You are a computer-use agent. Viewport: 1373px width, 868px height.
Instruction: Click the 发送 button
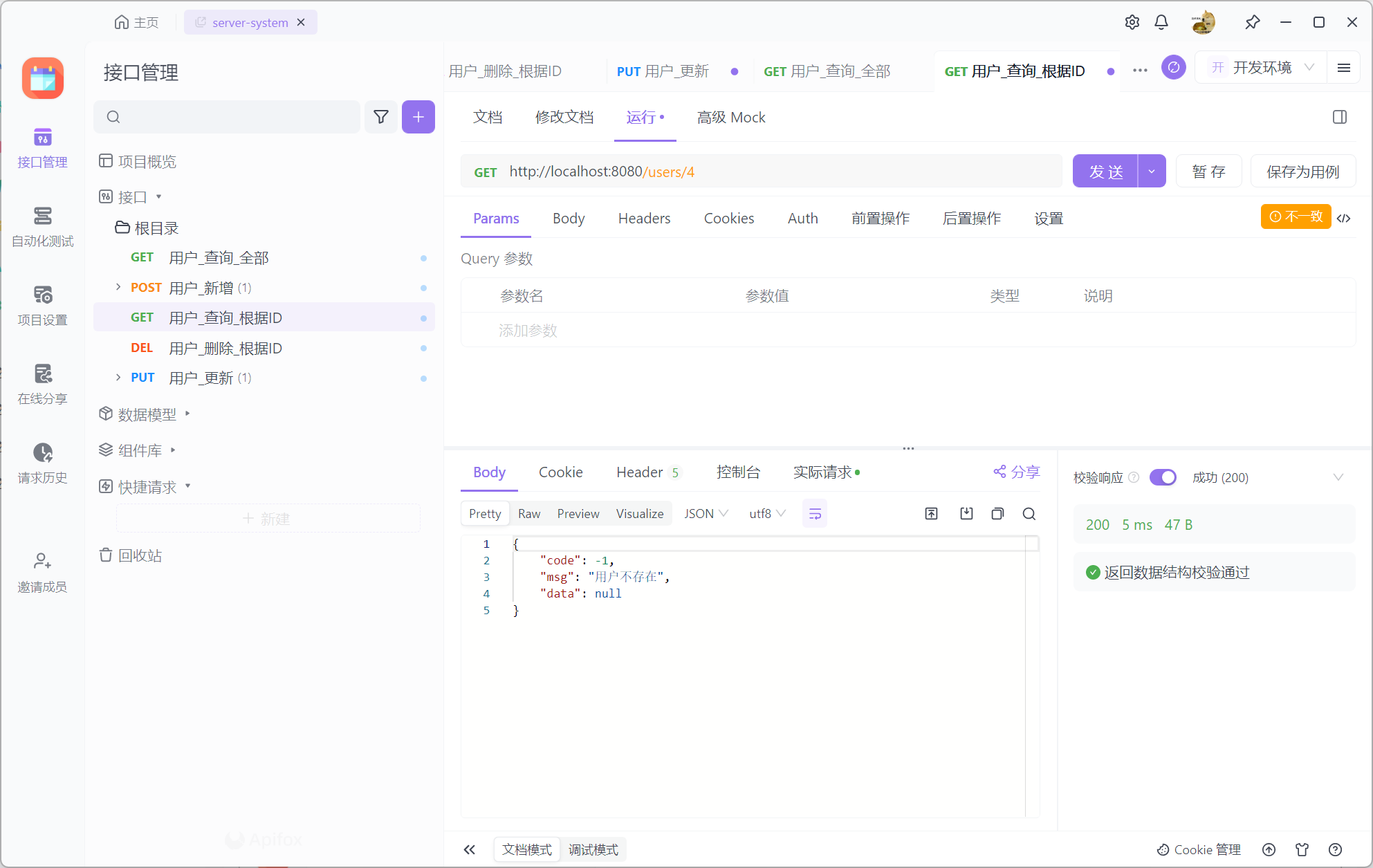coord(1105,172)
